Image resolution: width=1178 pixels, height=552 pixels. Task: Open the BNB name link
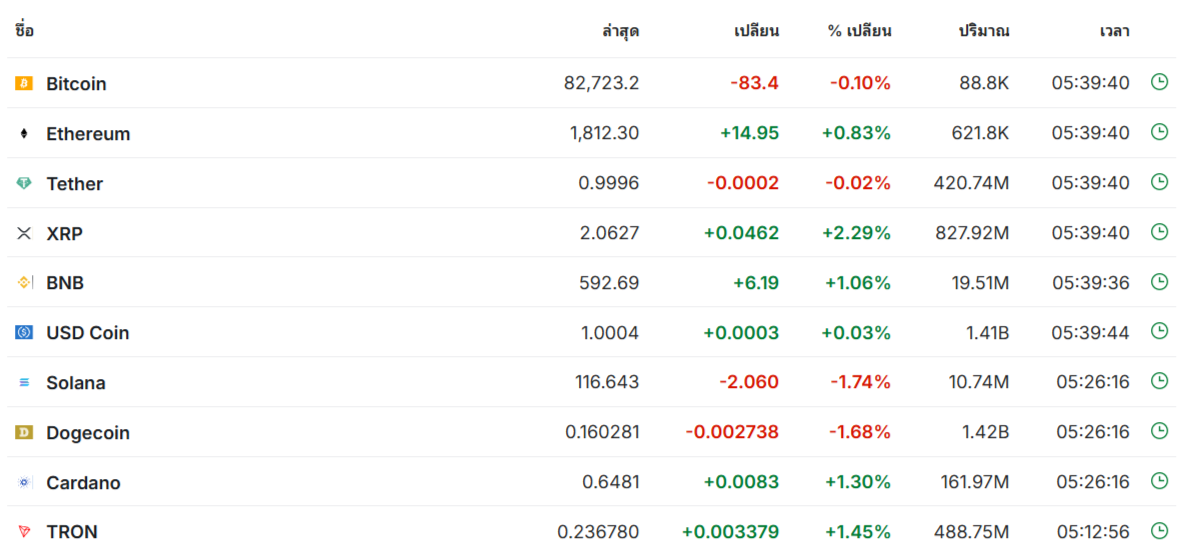pos(65,283)
